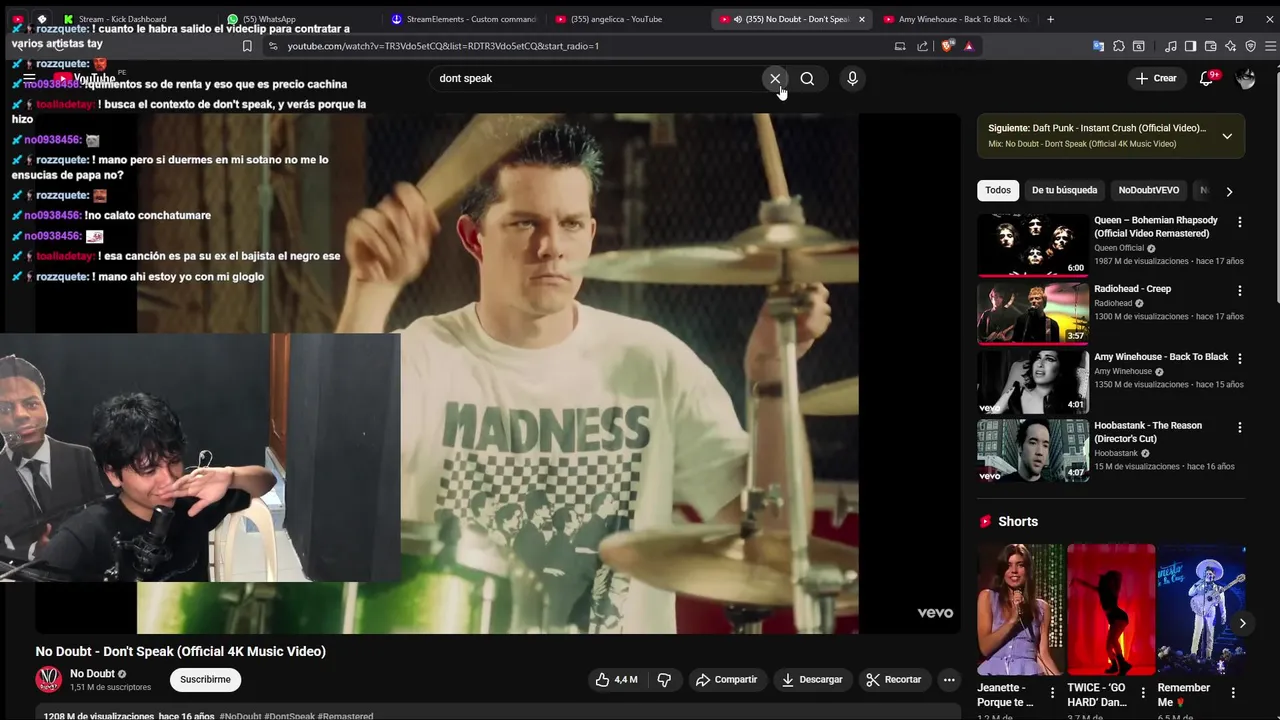Open options menu for Back To Black video

click(x=1240, y=358)
